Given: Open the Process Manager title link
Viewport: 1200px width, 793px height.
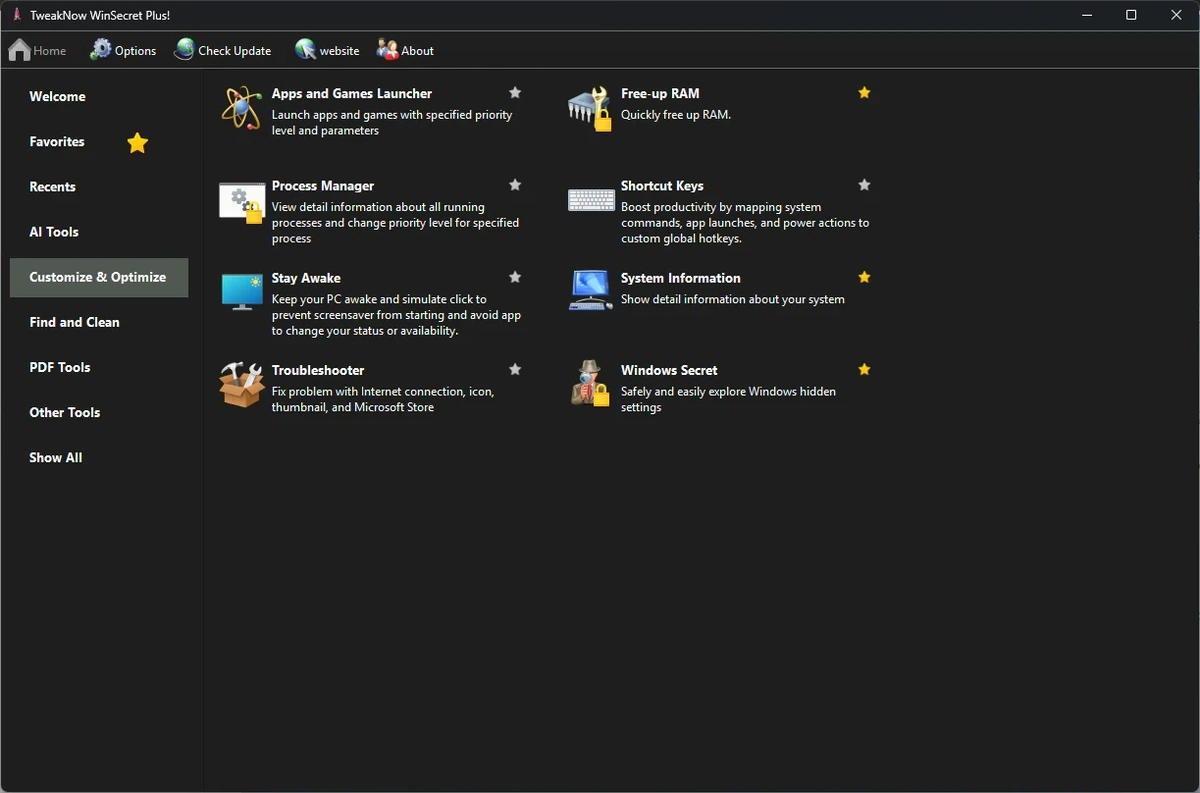Looking at the screenshot, I should pos(323,186).
